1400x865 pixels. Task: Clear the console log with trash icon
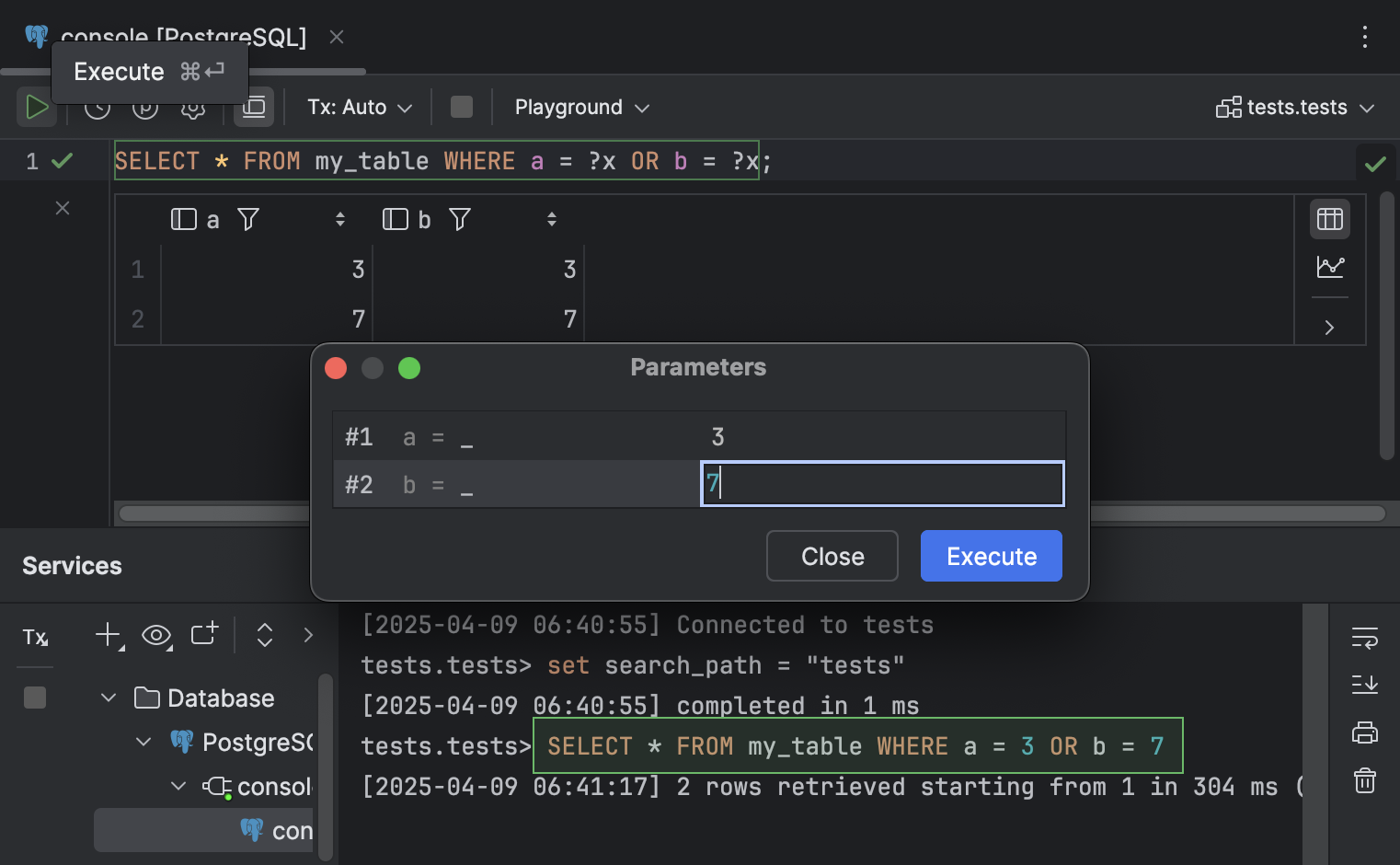[x=1364, y=780]
